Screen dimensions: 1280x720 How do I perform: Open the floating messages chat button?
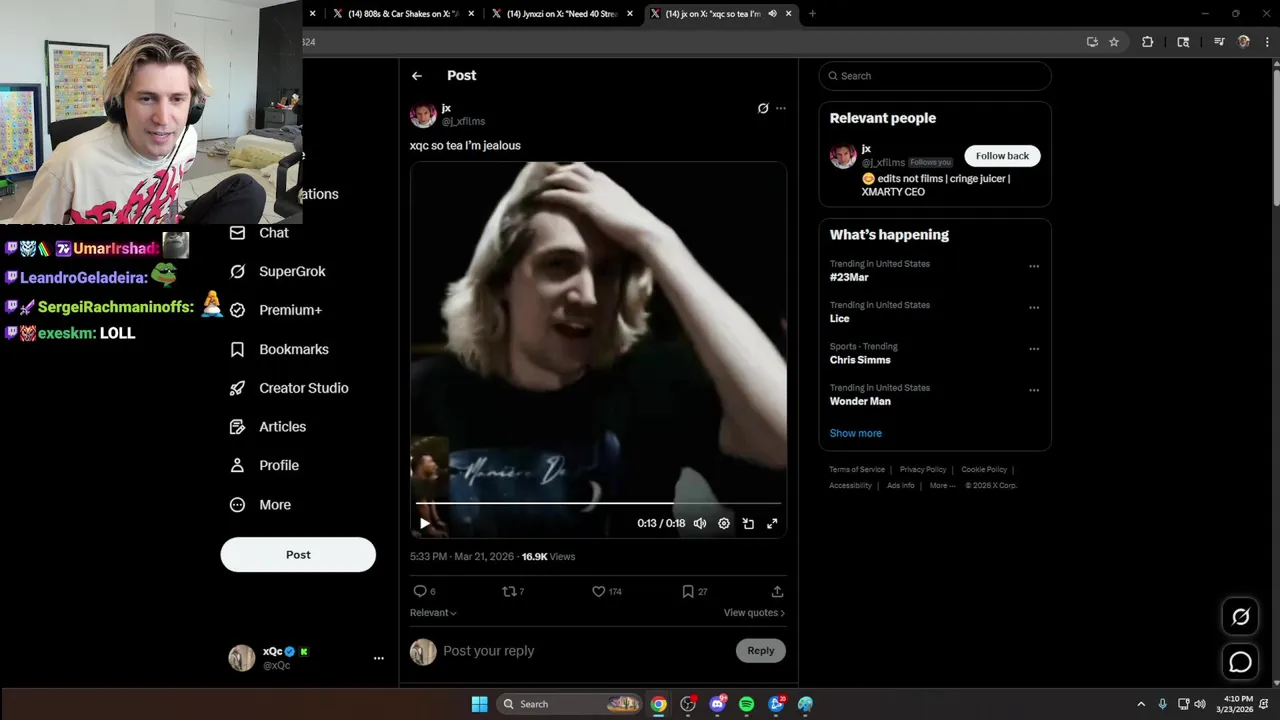[x=1241, y=662]
